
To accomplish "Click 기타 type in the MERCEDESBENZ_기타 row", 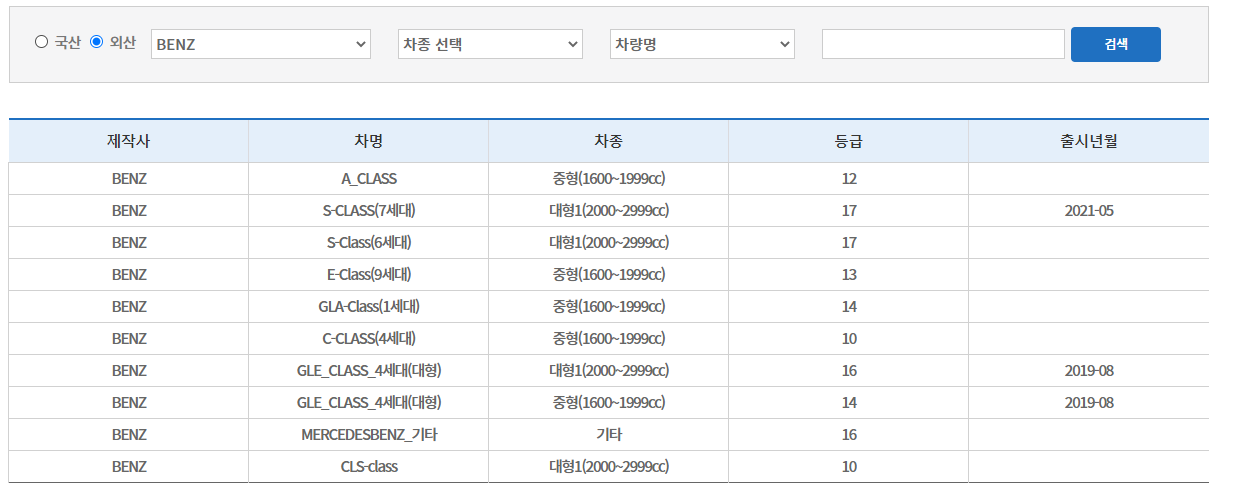I will 609,435.
